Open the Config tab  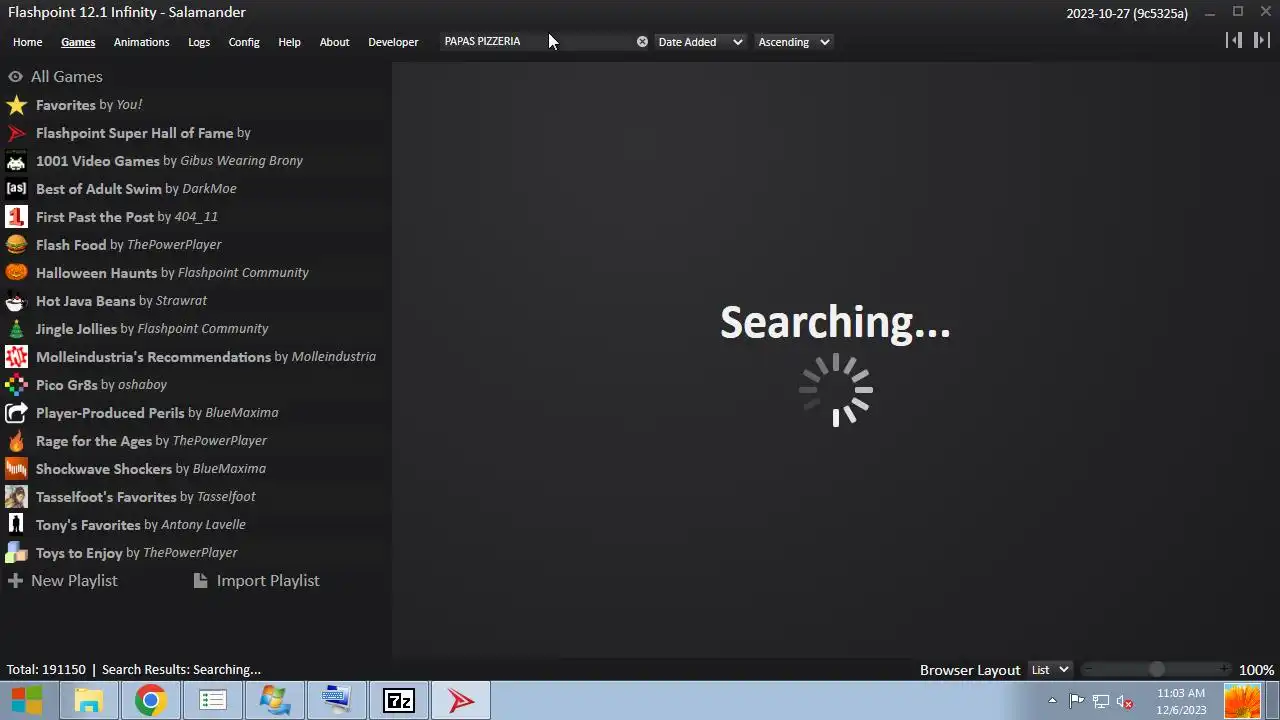244,42
